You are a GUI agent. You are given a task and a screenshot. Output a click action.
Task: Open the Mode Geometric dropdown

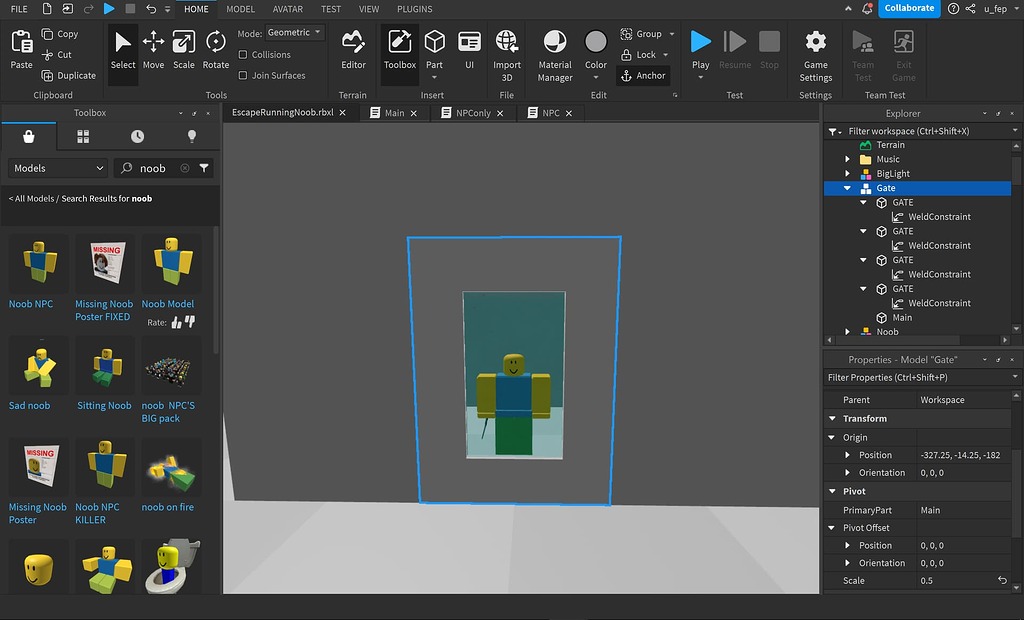click(295, 33)
